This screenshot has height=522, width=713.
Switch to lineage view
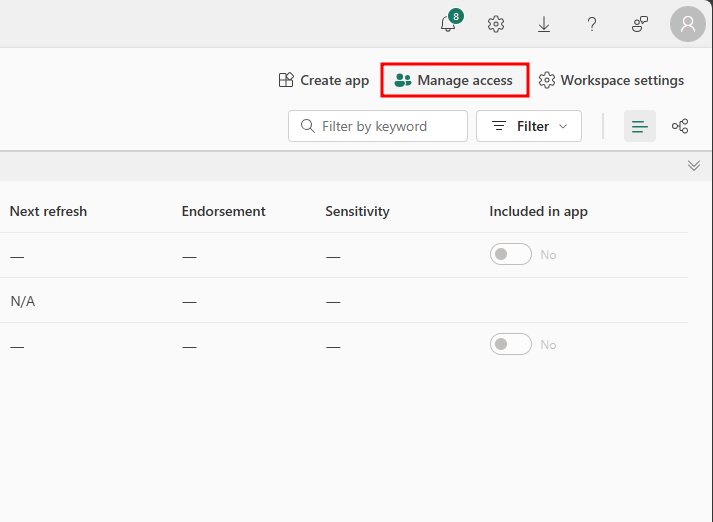(680, 126)
